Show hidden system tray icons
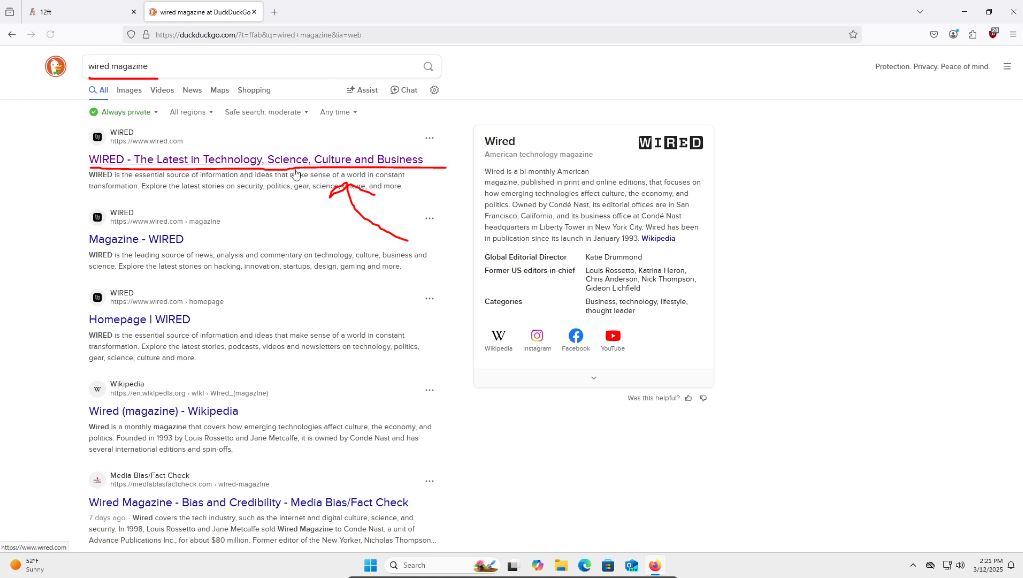Screen dimensions: 1023x578 [913, 565]
